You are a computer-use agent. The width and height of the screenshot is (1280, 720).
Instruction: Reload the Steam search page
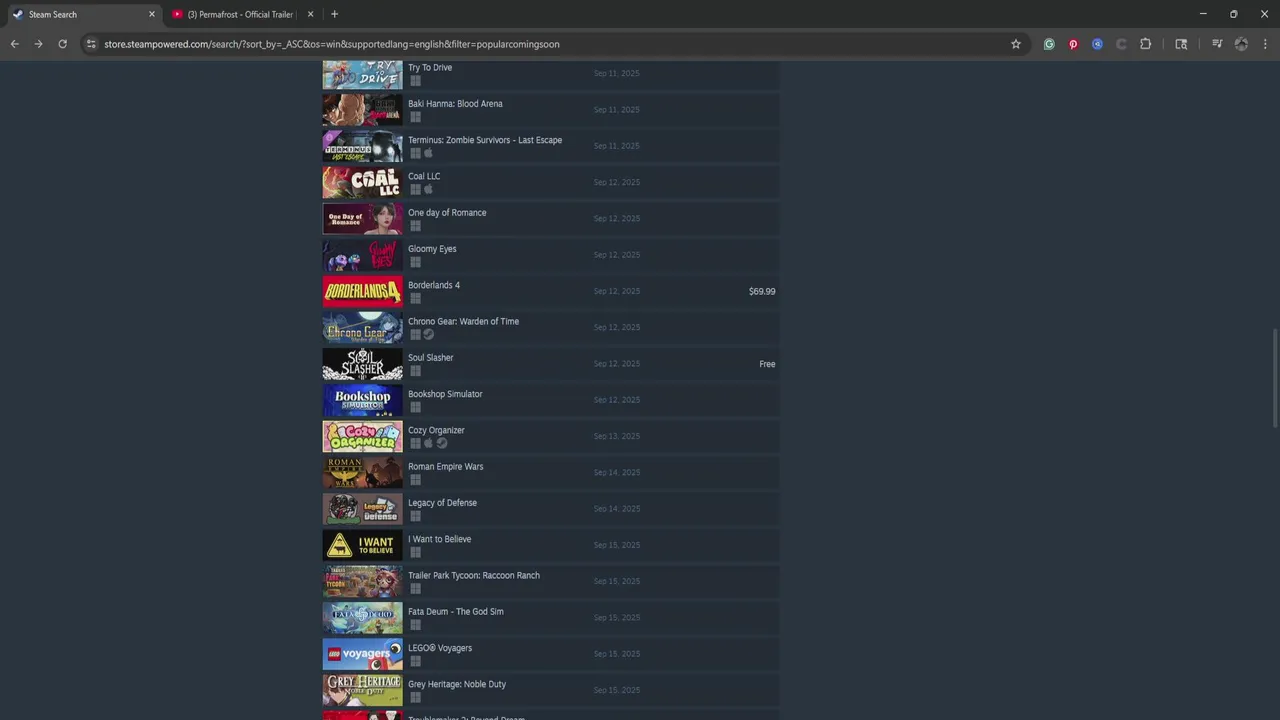[x=63, y=44]
